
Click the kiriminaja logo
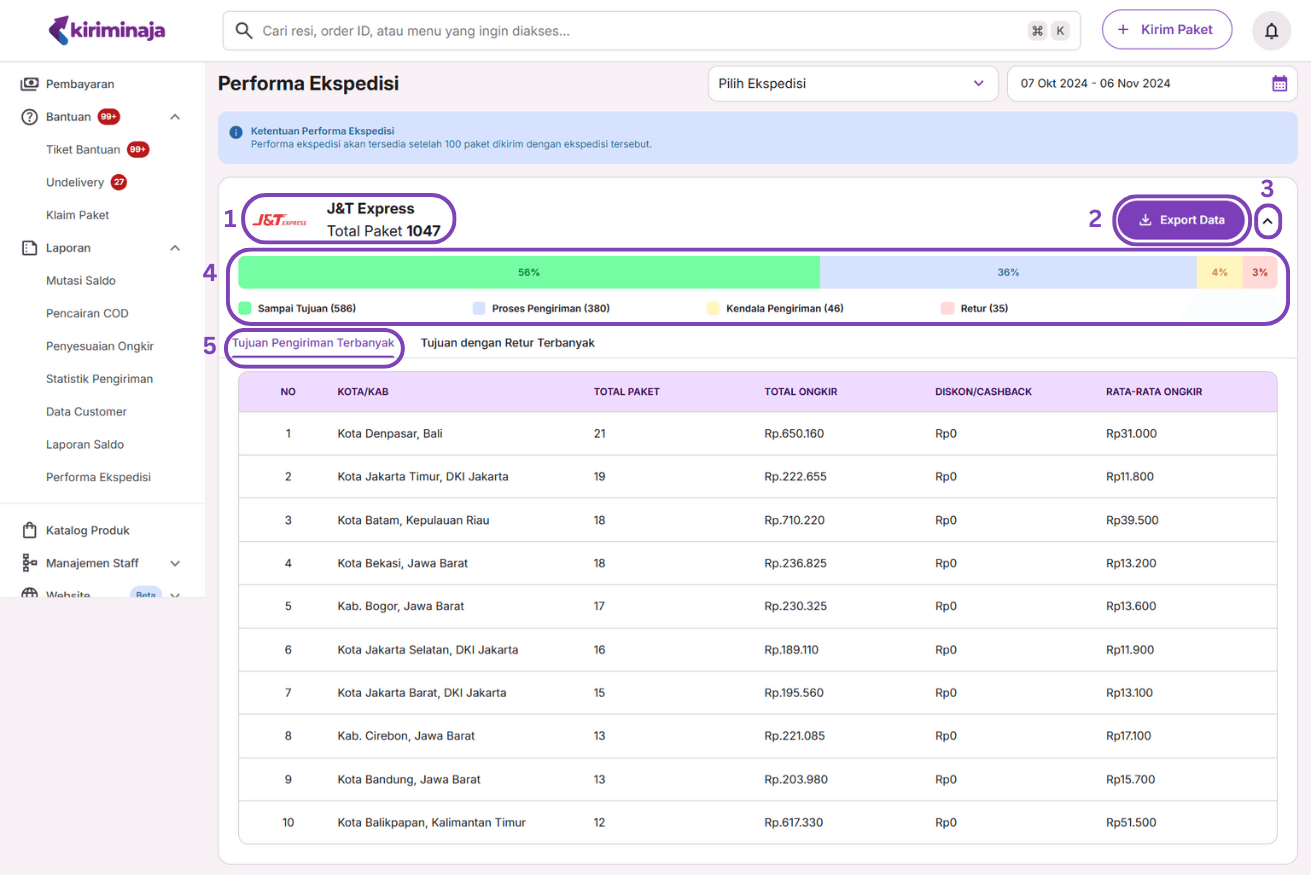pos(107,30)
